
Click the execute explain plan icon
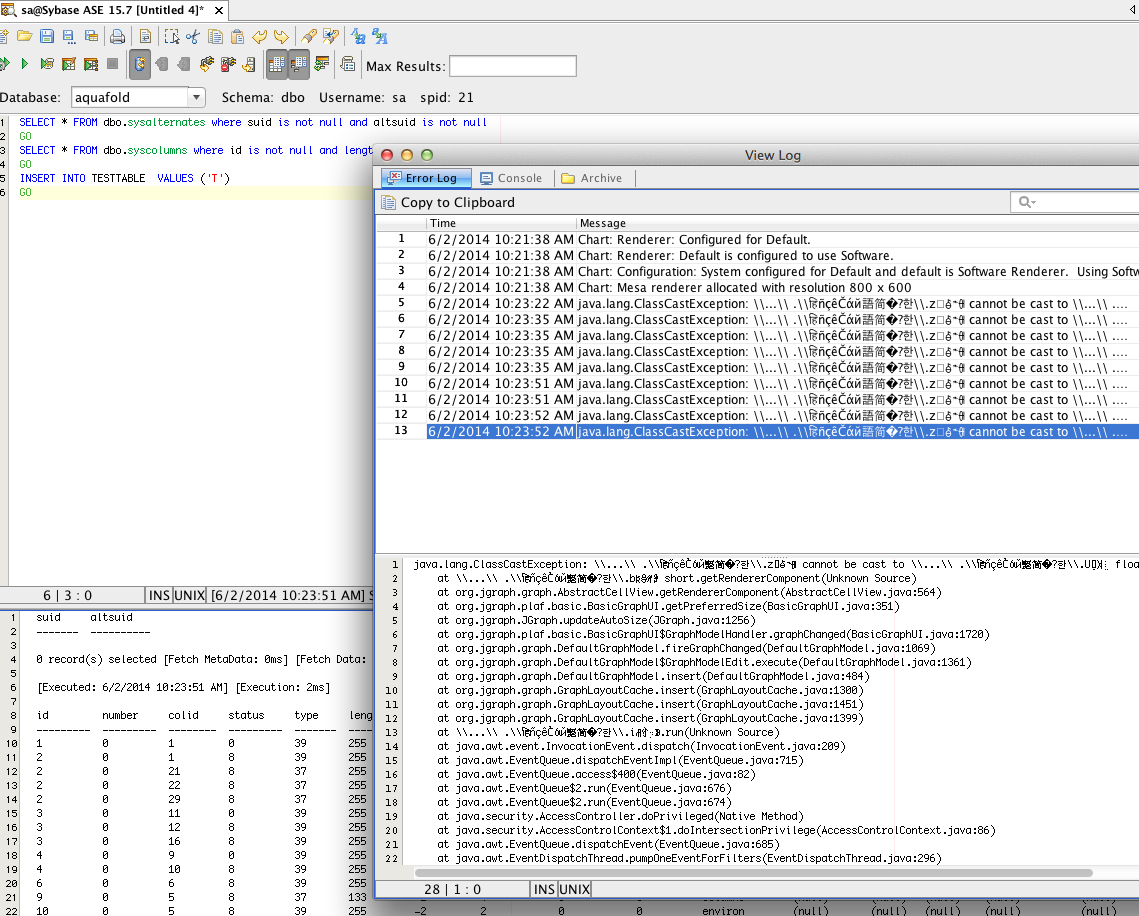[91, 65]
